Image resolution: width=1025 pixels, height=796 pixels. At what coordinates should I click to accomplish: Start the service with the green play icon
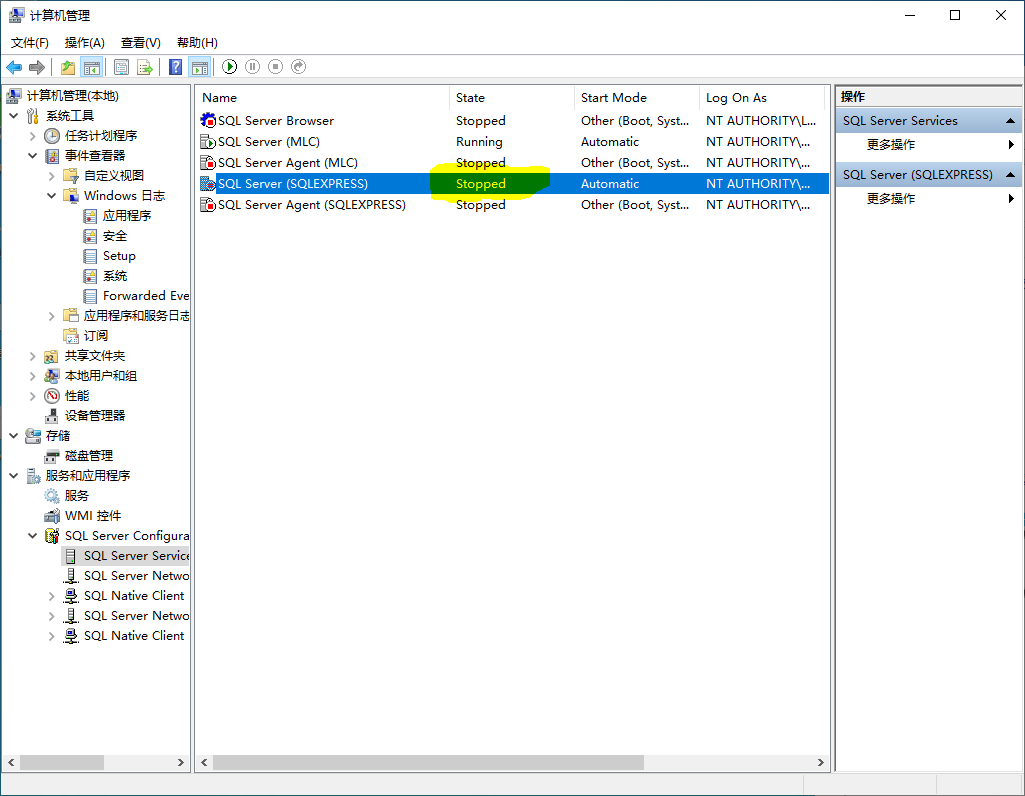click(229, 67)
